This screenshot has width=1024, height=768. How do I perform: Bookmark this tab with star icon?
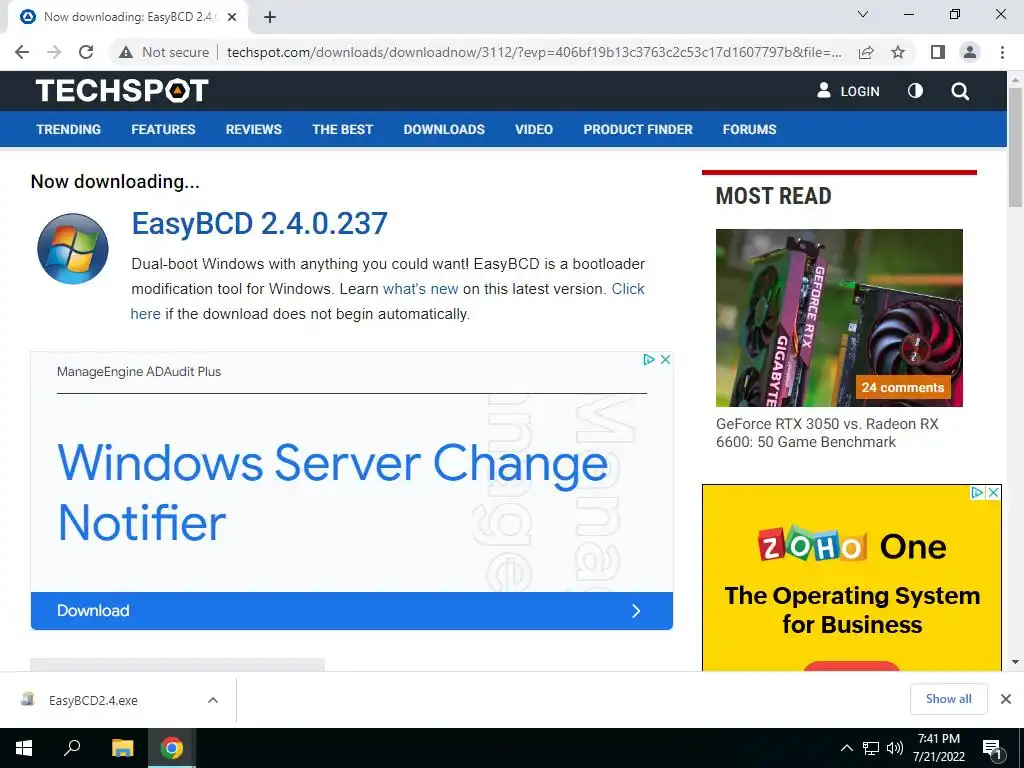(x=898, y=52)
